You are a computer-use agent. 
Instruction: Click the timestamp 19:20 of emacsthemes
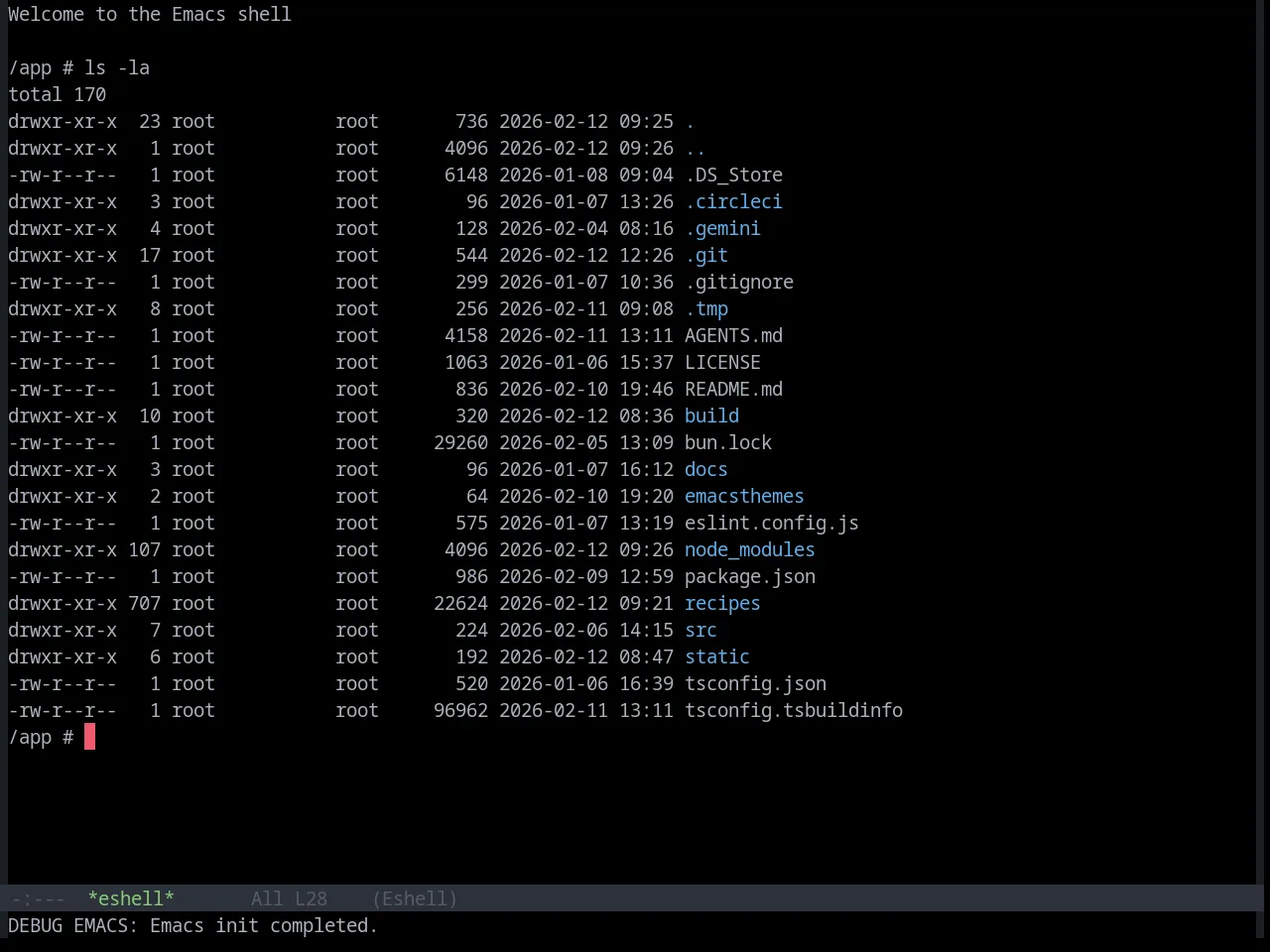click(x=646, y=496)
